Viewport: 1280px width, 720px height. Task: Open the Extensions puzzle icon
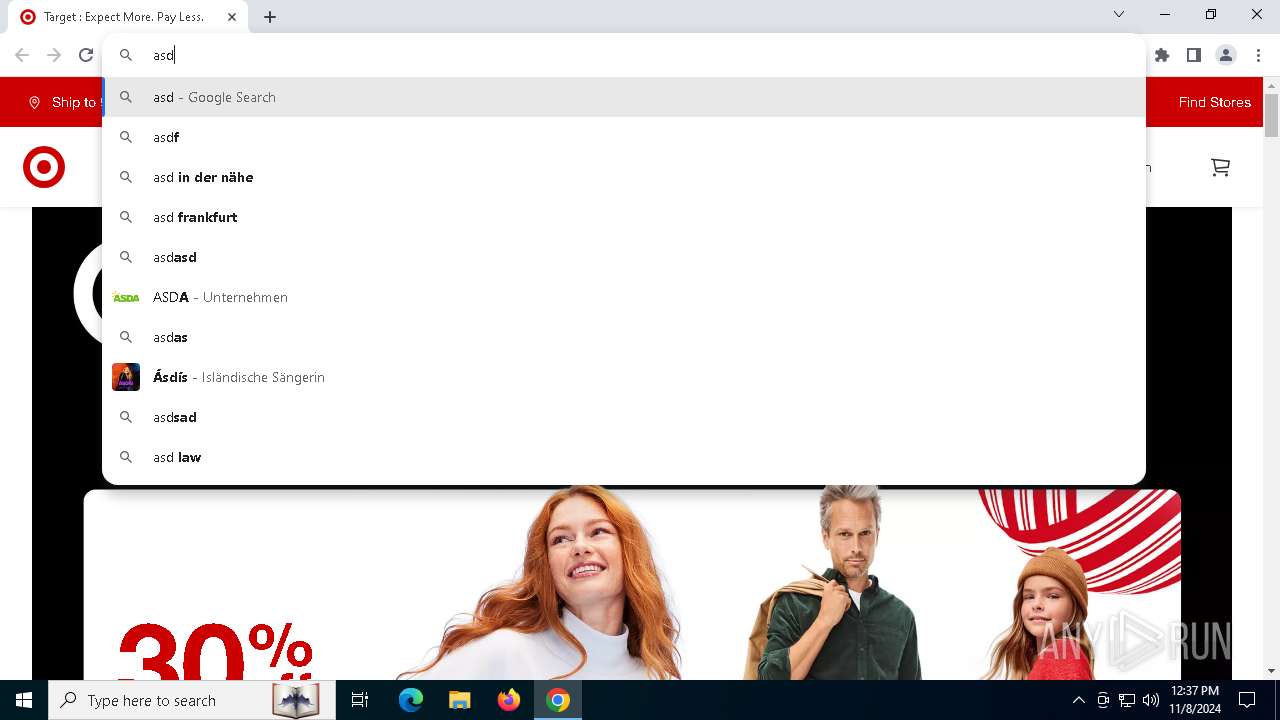pyautogui.click(x=1162, y=55)
